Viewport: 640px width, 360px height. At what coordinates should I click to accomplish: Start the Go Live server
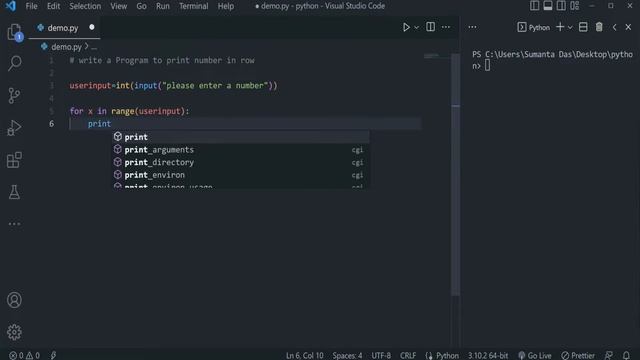pyautogui.click(x=535, y=356)
